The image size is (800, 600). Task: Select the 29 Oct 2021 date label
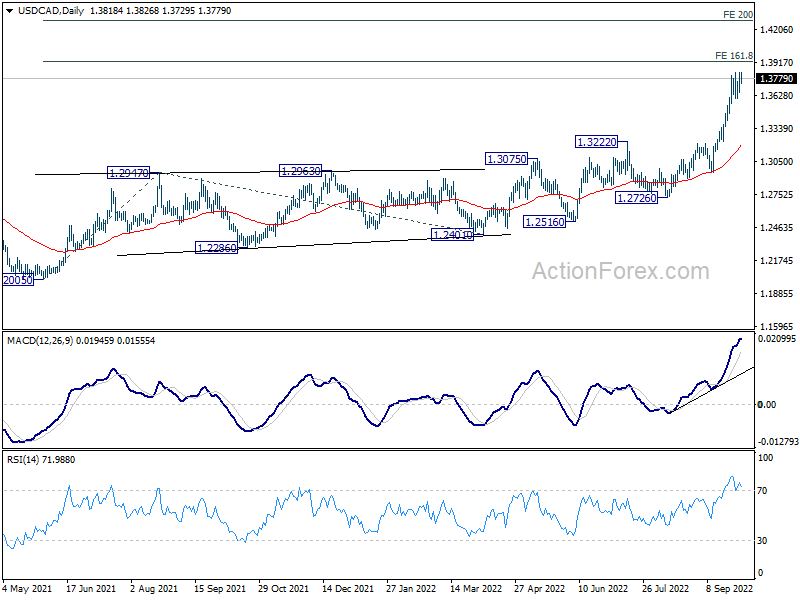[283, 589]
